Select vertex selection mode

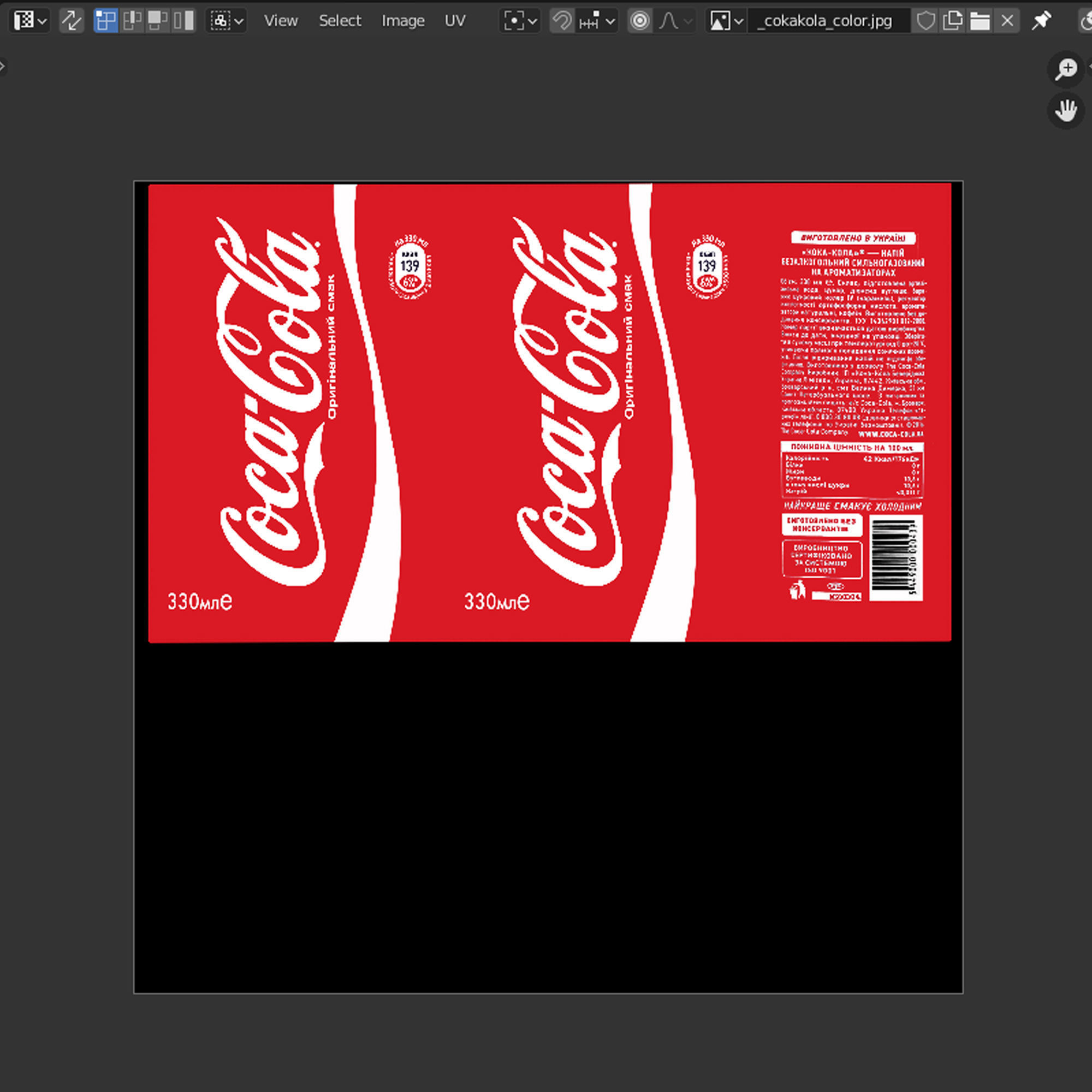(x=106, y=21)
